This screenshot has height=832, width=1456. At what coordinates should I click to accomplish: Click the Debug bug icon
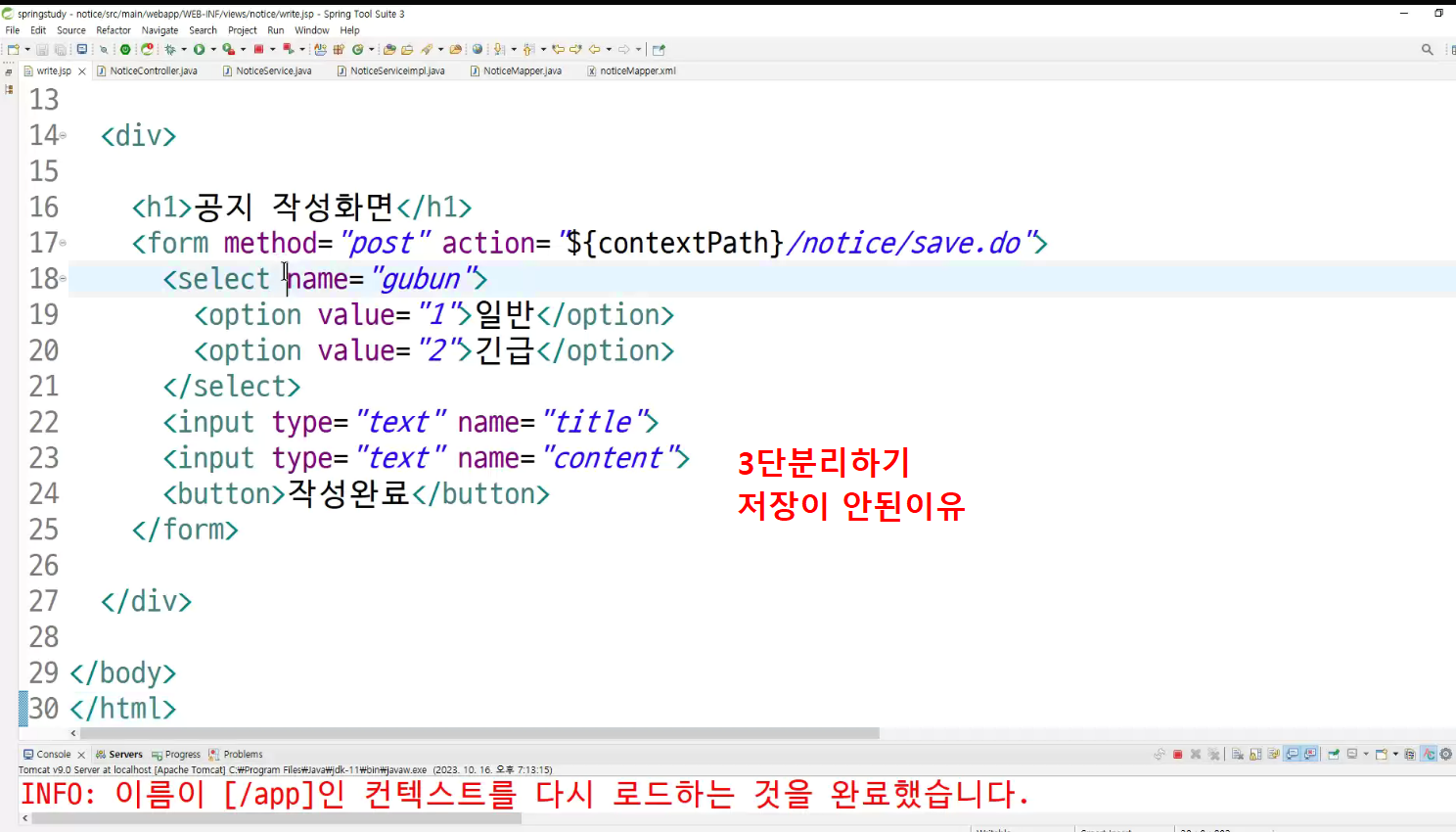coord(170,49)
